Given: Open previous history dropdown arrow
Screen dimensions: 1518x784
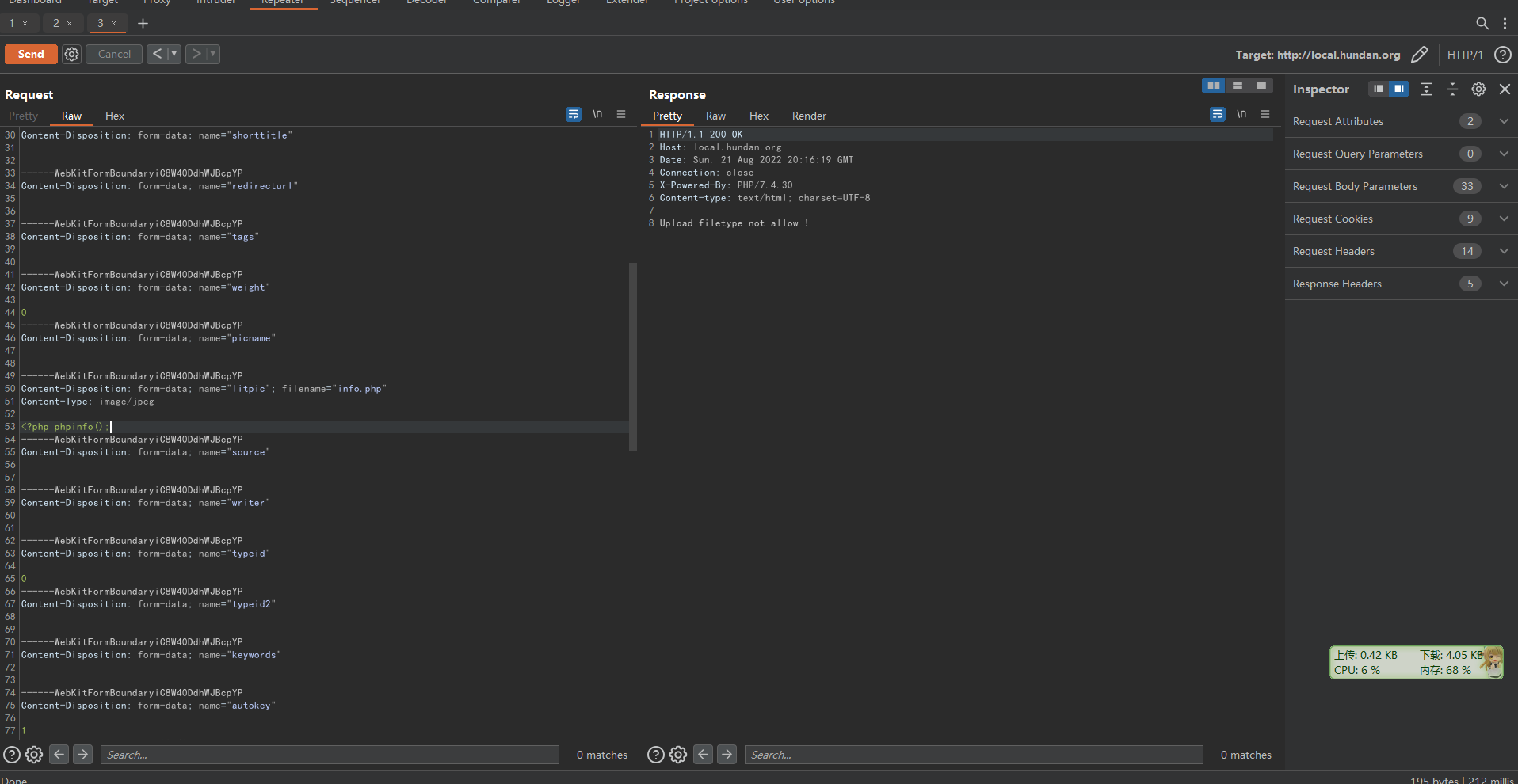Looking at the screenshot, I should point(174,54).
